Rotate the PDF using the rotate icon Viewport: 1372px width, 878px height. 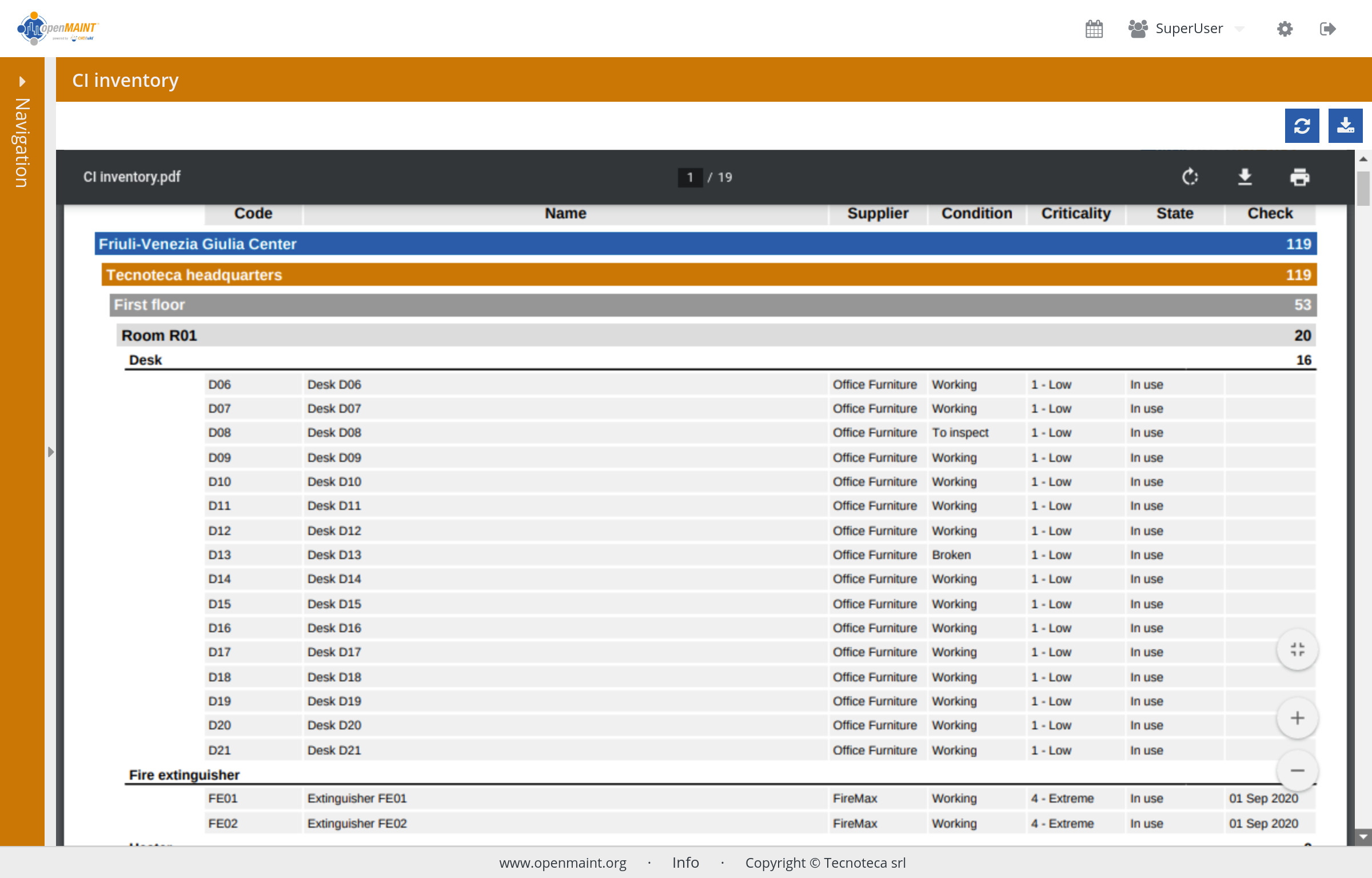coord(1190,177)
